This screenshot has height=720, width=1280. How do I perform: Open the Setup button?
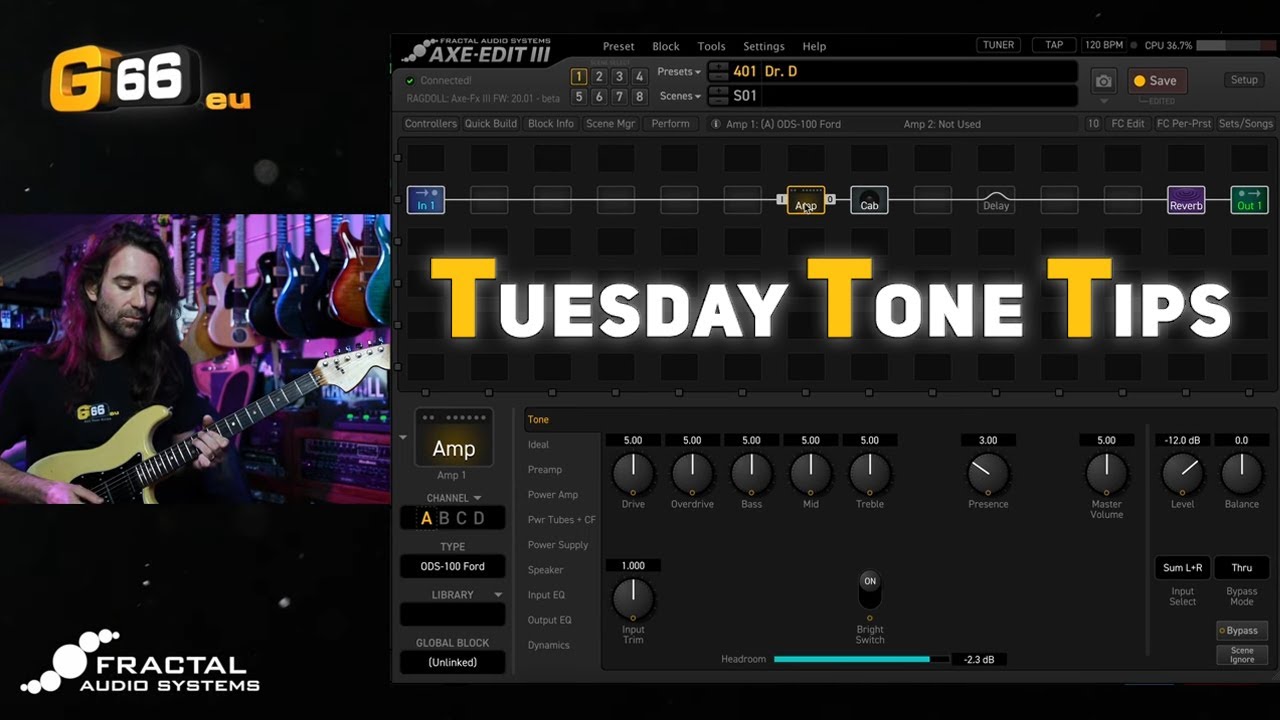(x=1244, y=80)
